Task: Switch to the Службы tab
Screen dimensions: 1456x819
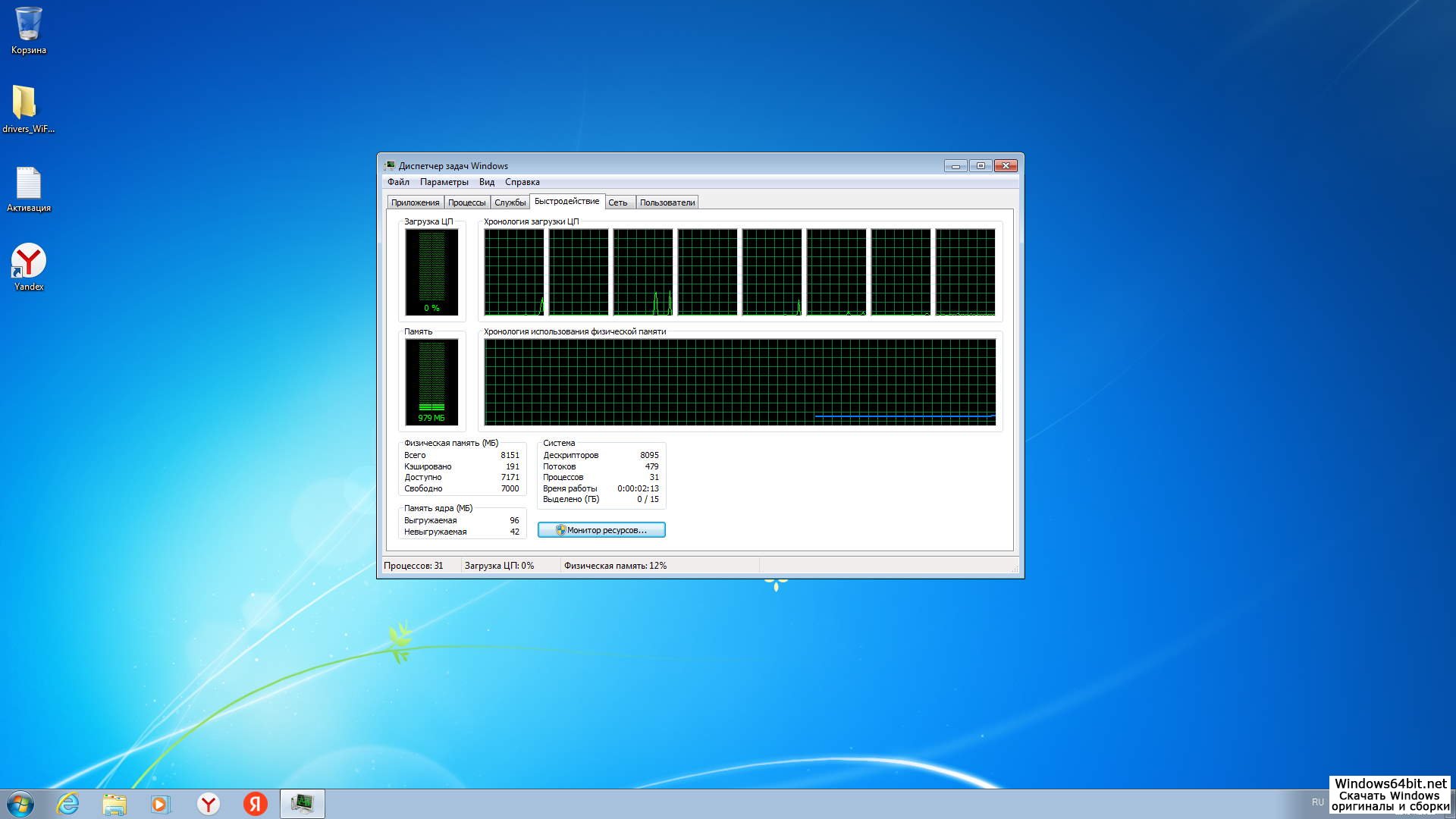Action: 510,202
